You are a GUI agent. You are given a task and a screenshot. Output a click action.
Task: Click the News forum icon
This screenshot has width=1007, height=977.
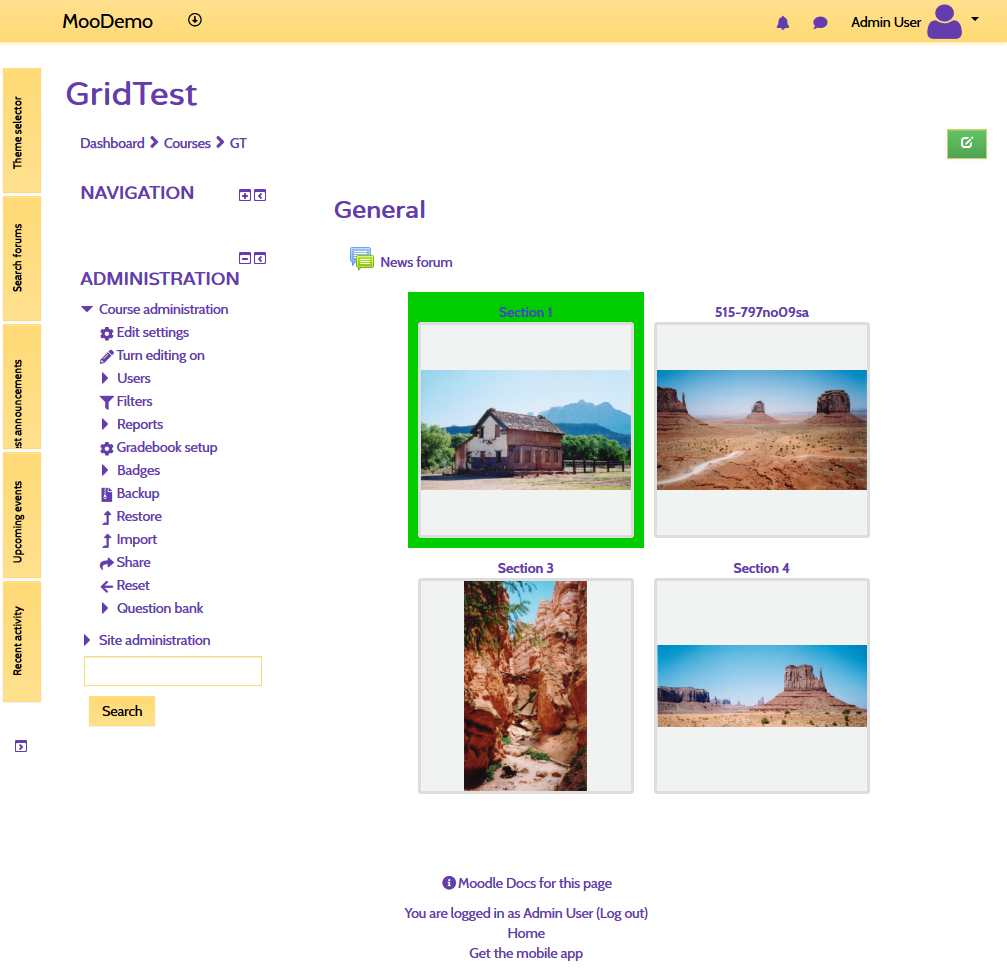(362, 259)
